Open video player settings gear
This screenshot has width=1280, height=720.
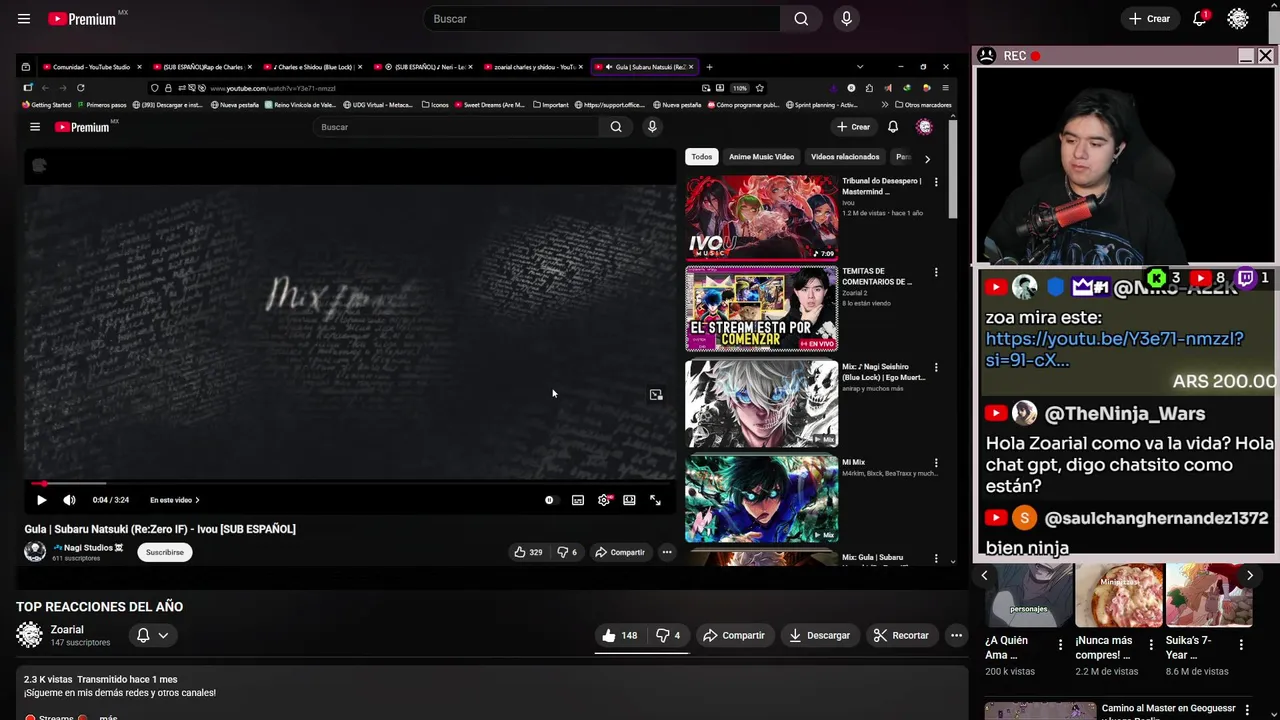[x=604, y=500]
